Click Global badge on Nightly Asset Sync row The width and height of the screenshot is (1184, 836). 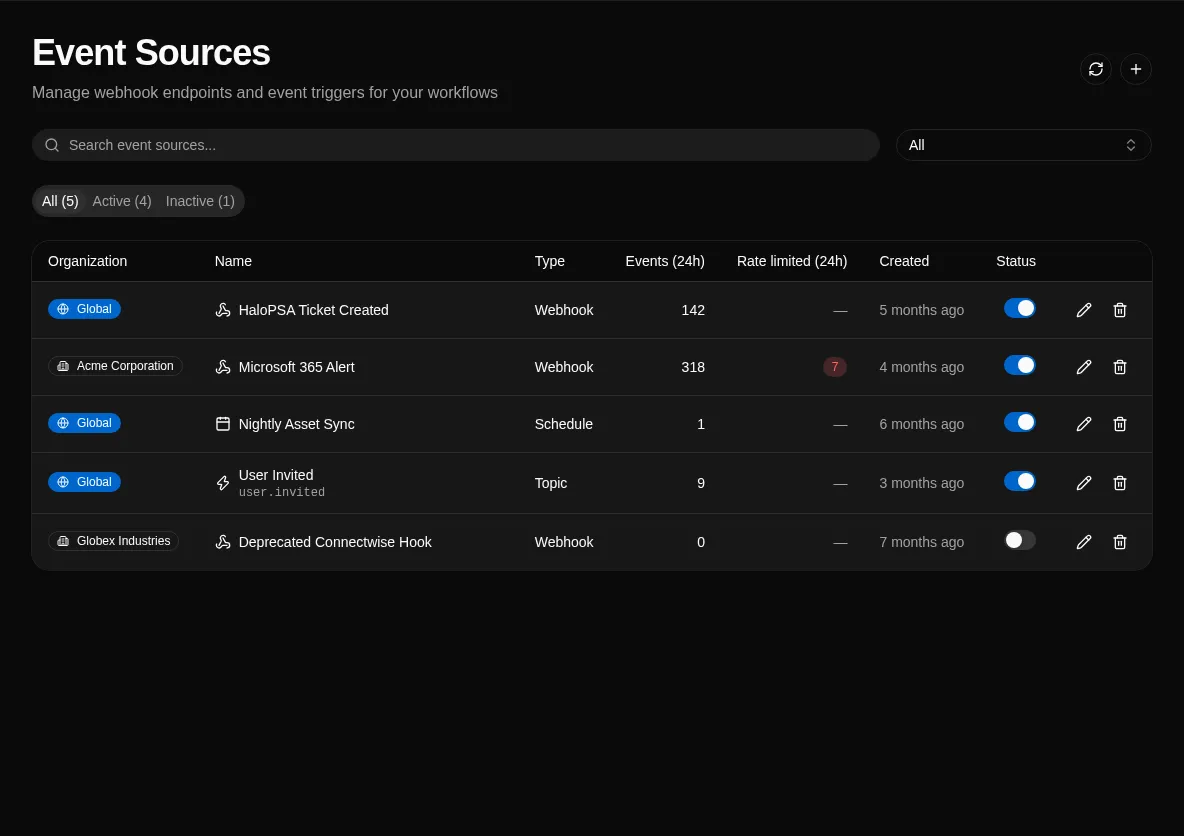85,423
